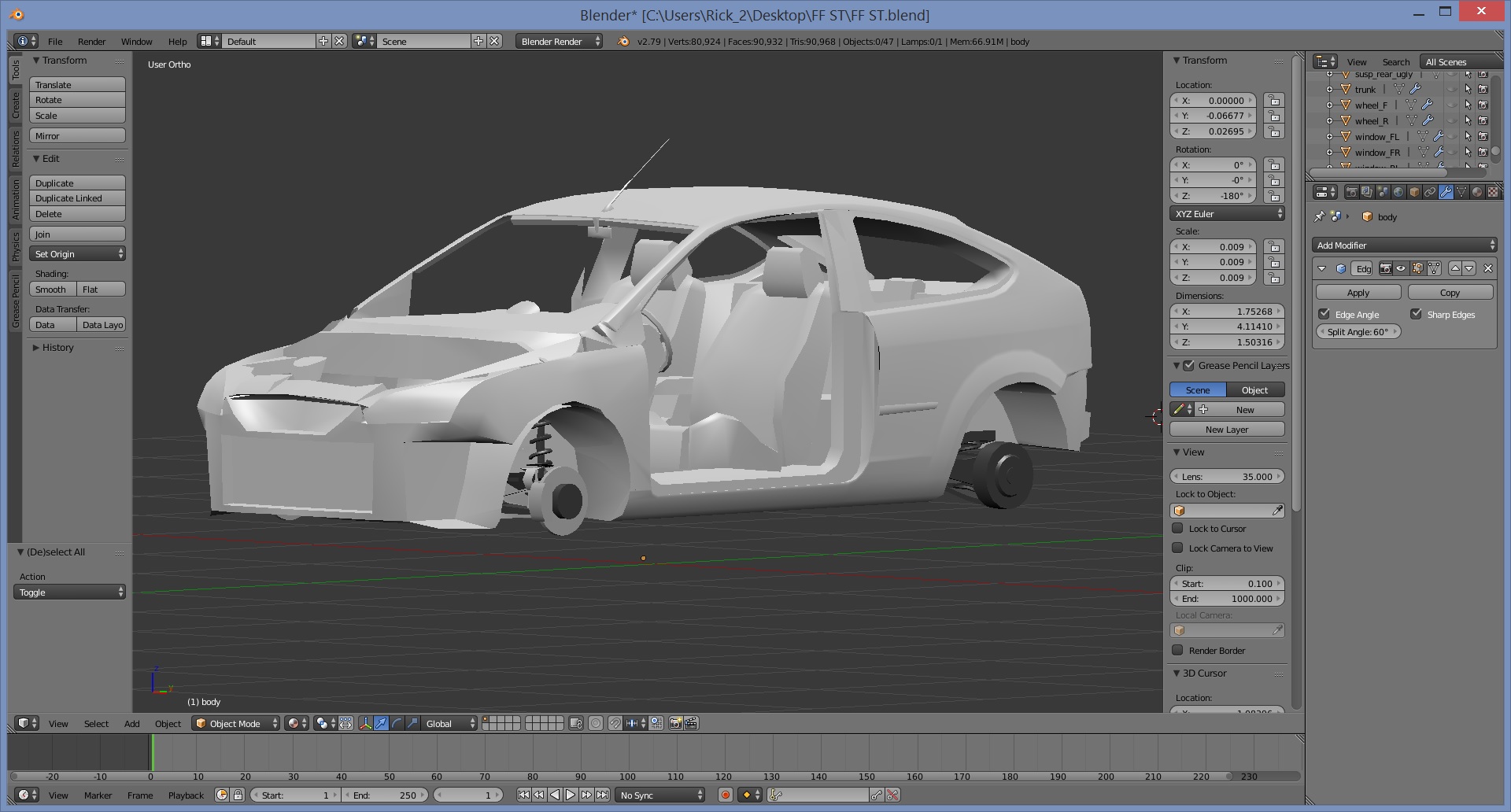Screen dimensions: 1511x812
Task: Open the Blender Render engine dropdown
Action: (559, 41)
